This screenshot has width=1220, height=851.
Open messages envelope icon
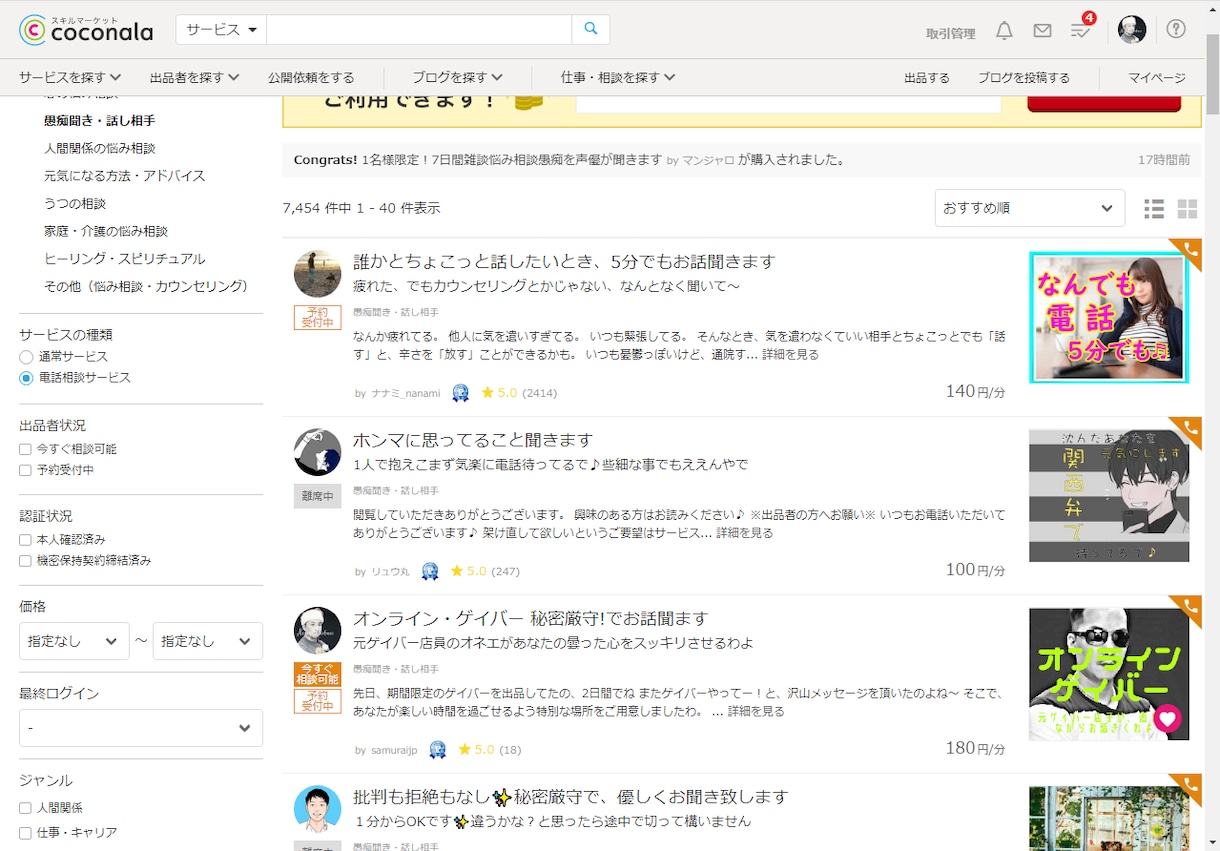tap(1042, 31)
